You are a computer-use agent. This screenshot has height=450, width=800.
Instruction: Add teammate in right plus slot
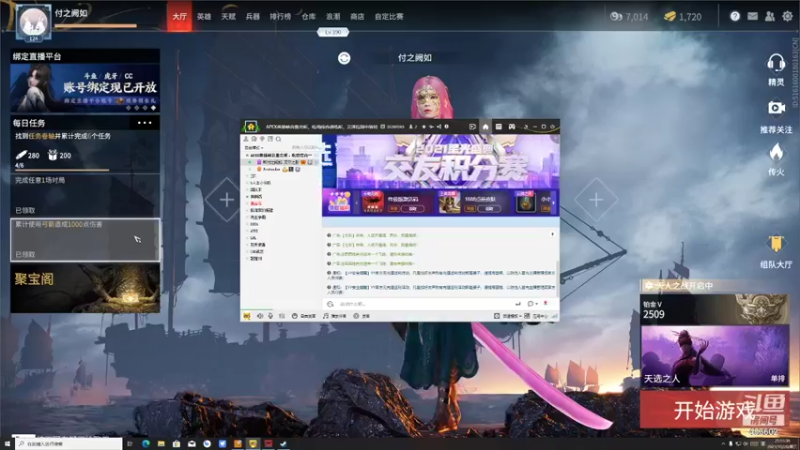coord(596,200)
